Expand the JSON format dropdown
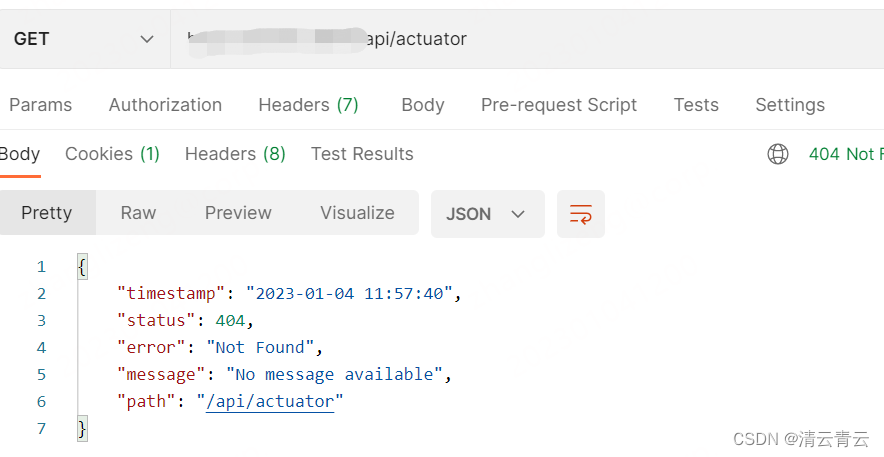Screen dimensions: 884x457 coord(487,214)
